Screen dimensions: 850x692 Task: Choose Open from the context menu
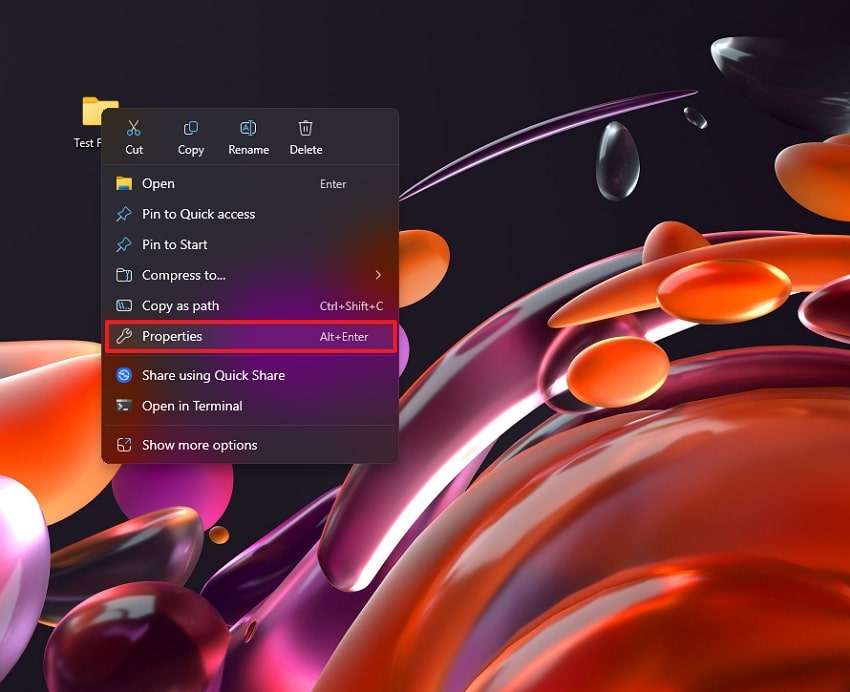250,184
